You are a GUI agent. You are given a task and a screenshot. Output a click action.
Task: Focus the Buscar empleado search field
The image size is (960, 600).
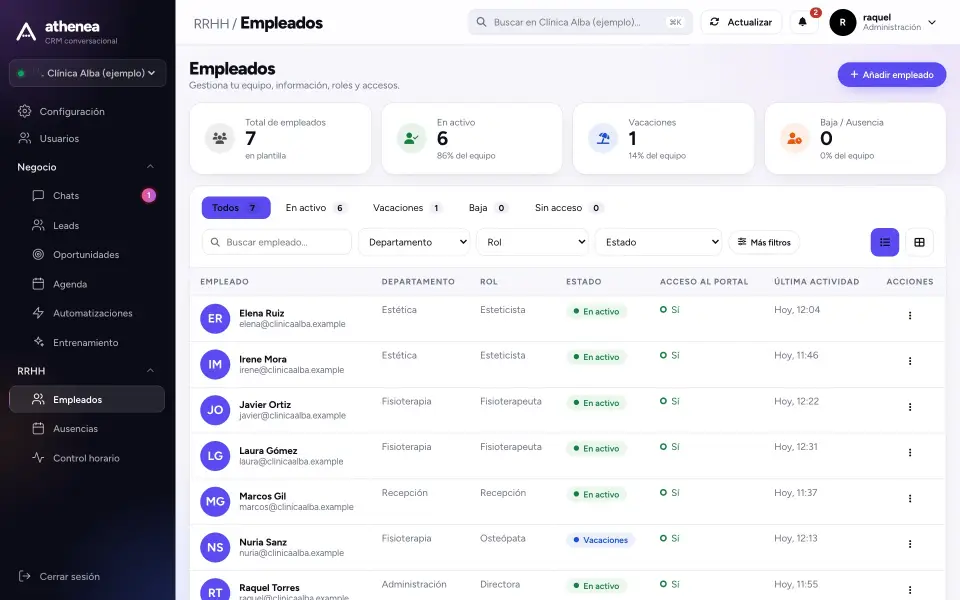[x=277, y=242]
